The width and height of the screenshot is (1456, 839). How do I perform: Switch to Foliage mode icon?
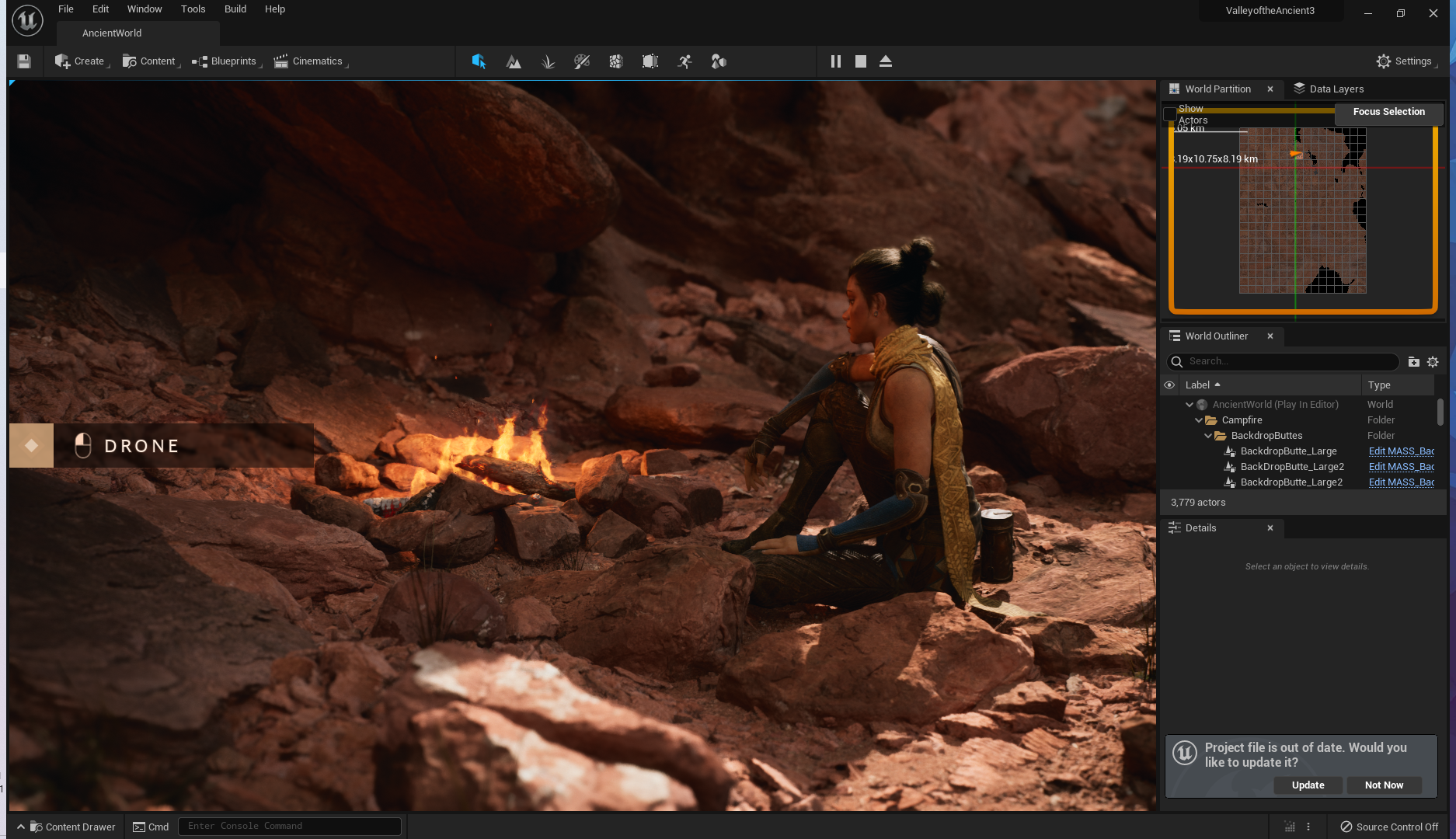pos(548,61)
